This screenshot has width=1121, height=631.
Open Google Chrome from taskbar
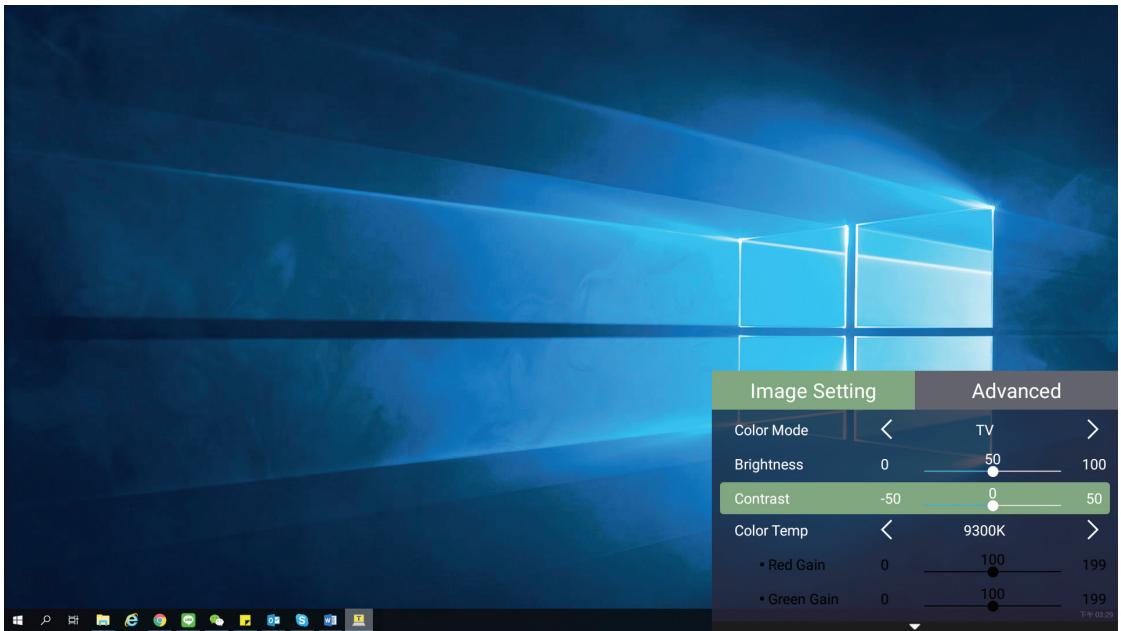159,620
